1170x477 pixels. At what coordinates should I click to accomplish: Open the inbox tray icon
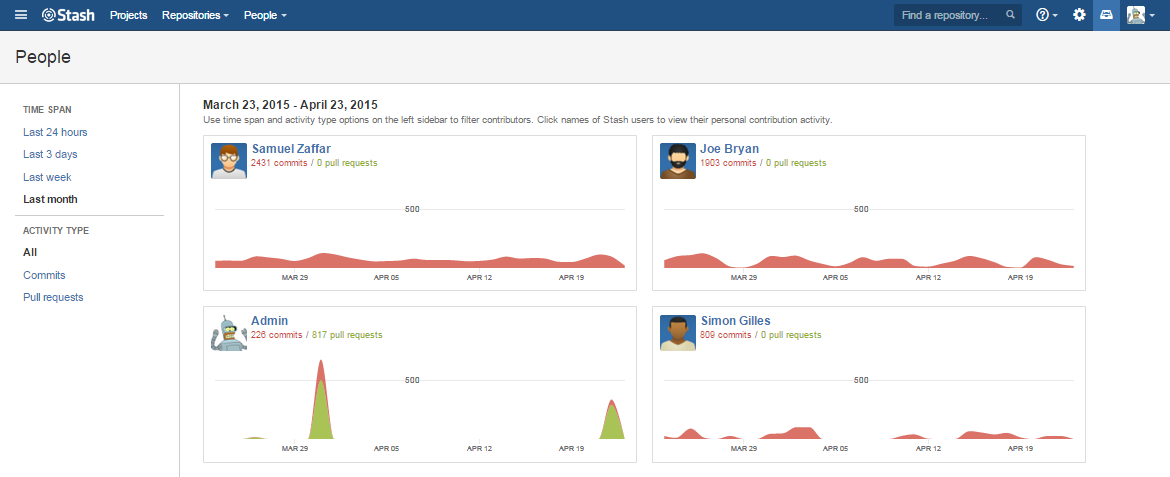pos(1106,15)
